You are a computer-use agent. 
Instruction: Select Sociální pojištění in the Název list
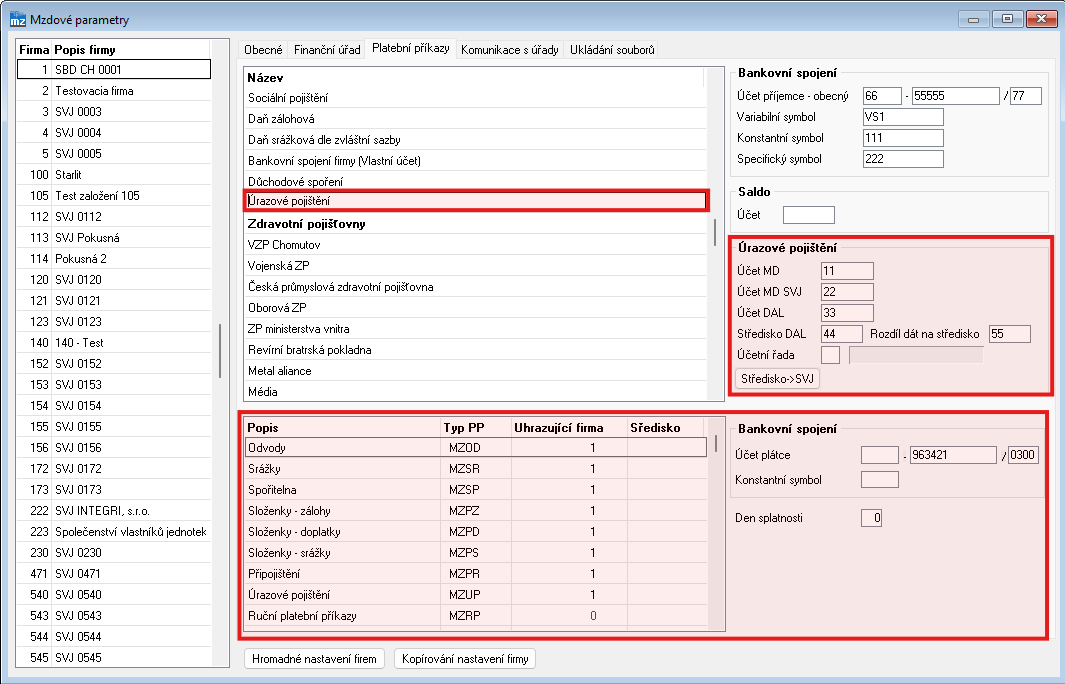click(288, 98)
